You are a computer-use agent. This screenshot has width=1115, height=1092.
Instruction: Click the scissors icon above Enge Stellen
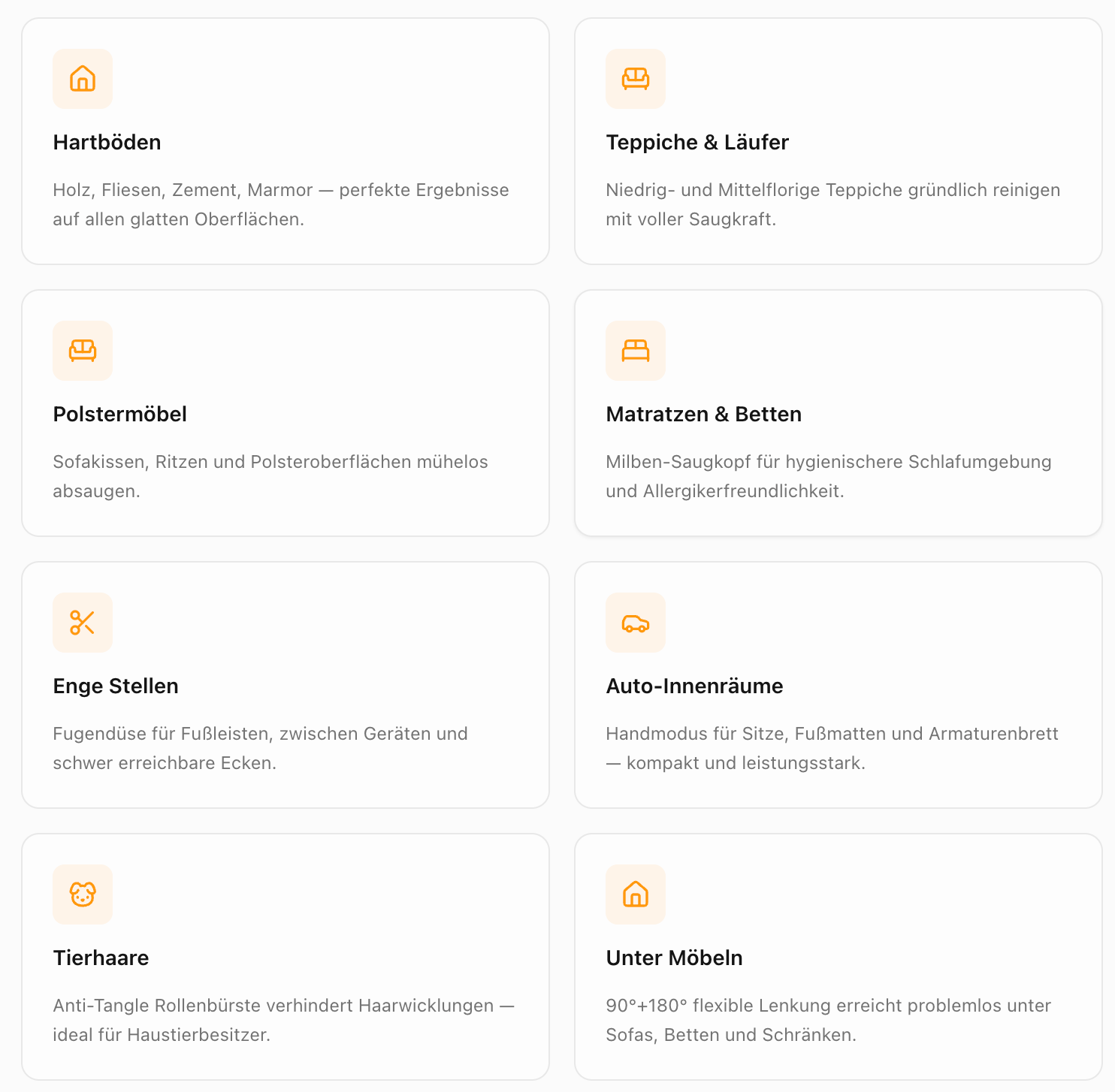83,623
